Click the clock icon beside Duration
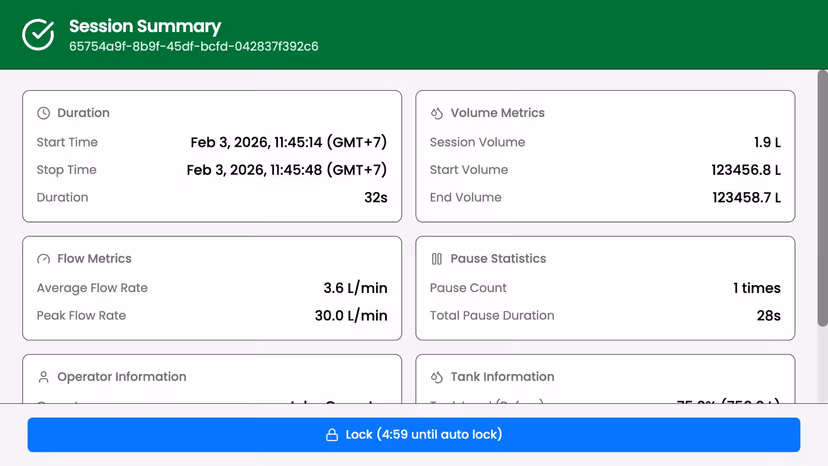 point(44,113)
